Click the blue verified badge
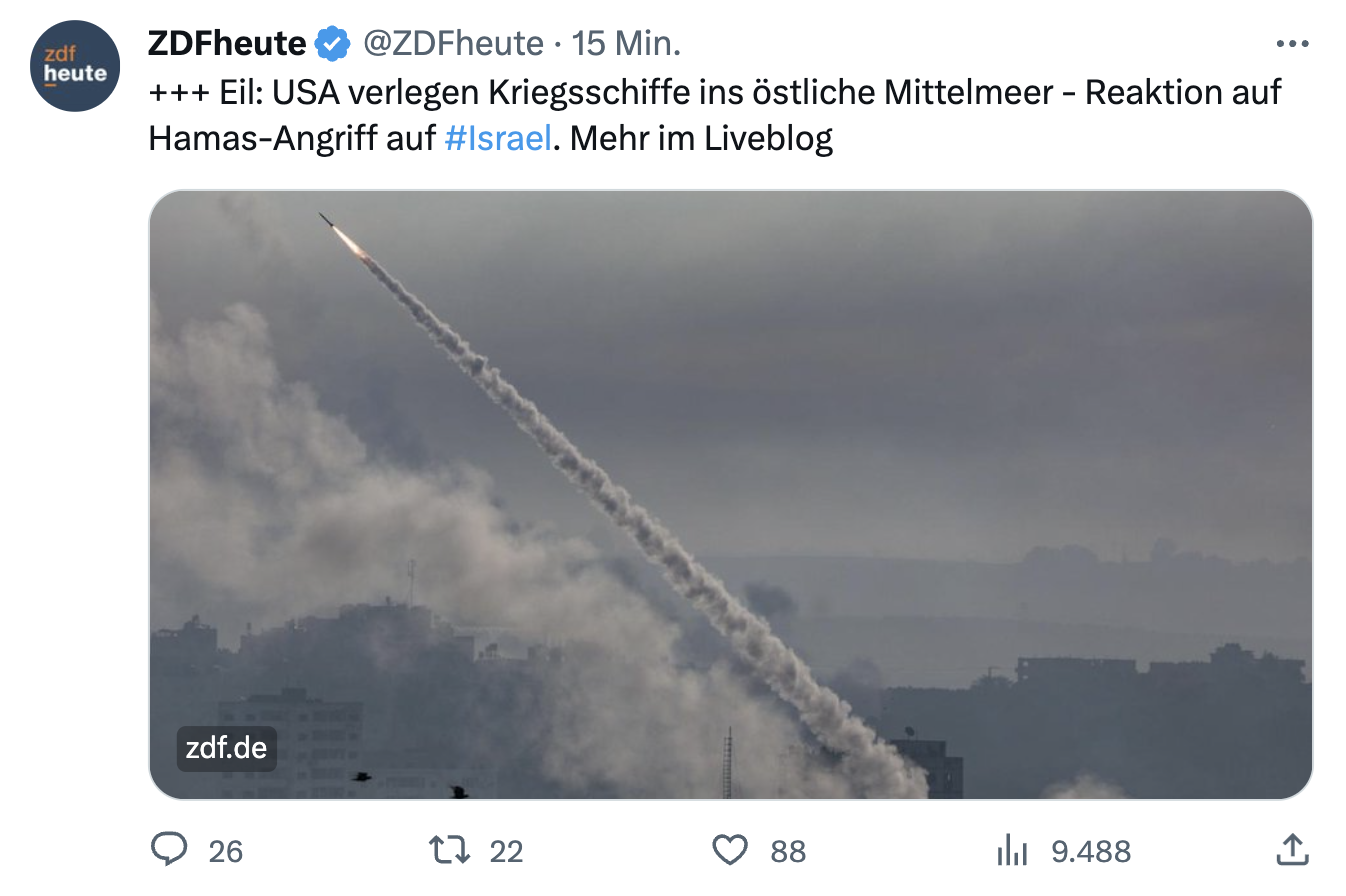Viewport: 1346px width, 896px height. click(333, 44)
